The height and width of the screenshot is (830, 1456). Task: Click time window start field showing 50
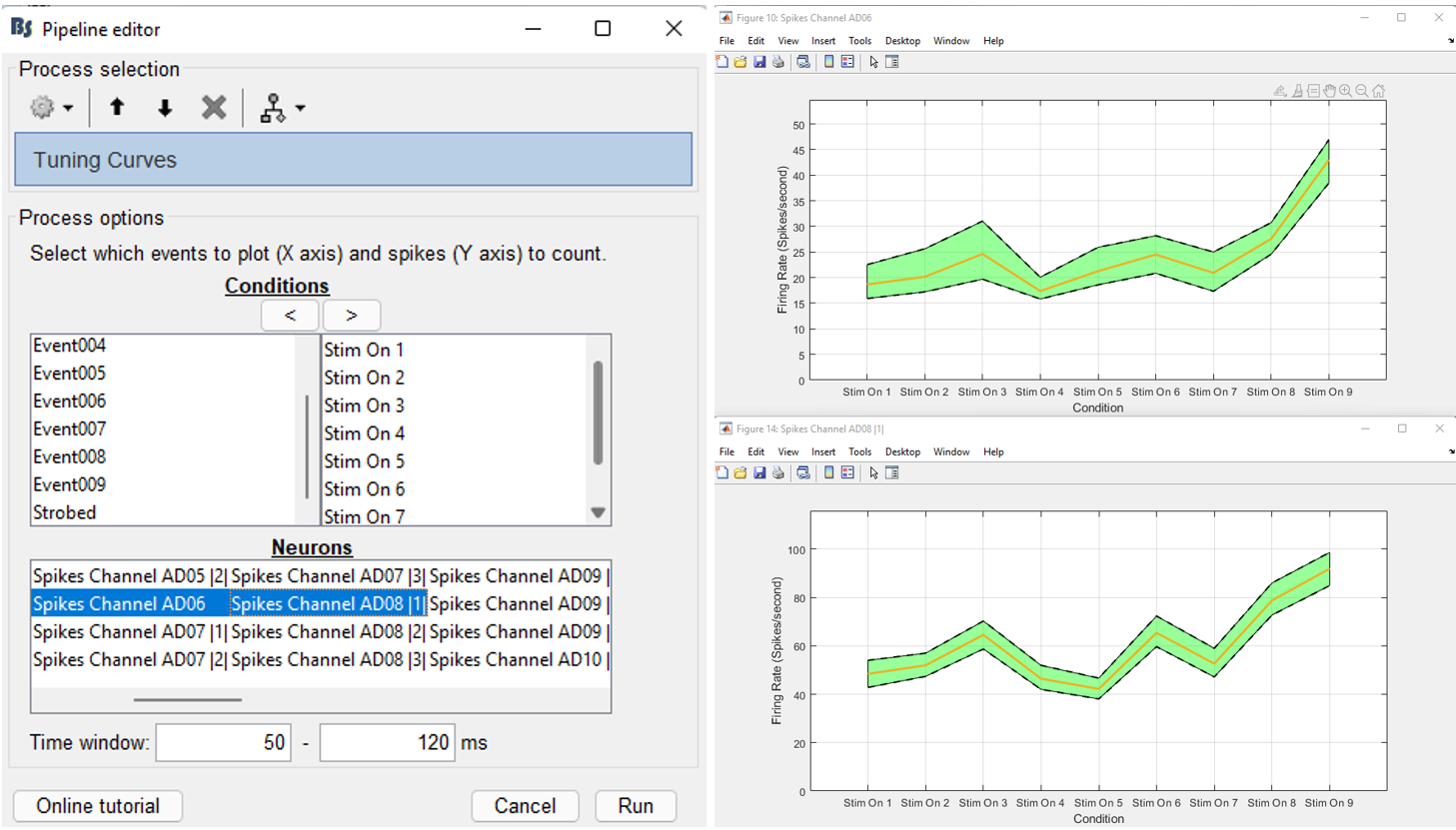[x=224, y=743]
